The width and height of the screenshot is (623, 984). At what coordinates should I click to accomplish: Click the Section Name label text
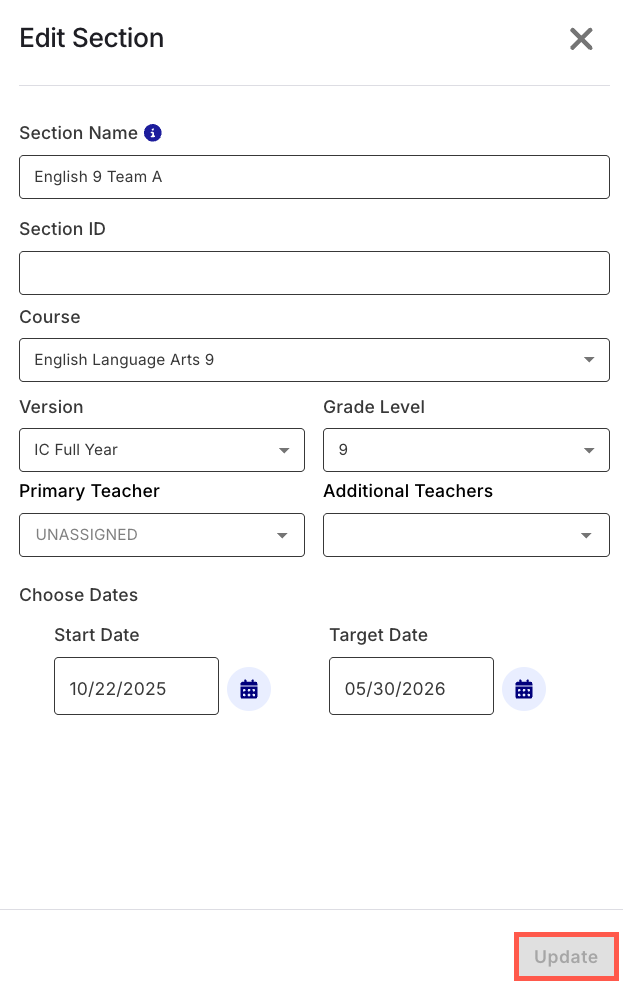[78, 133]
